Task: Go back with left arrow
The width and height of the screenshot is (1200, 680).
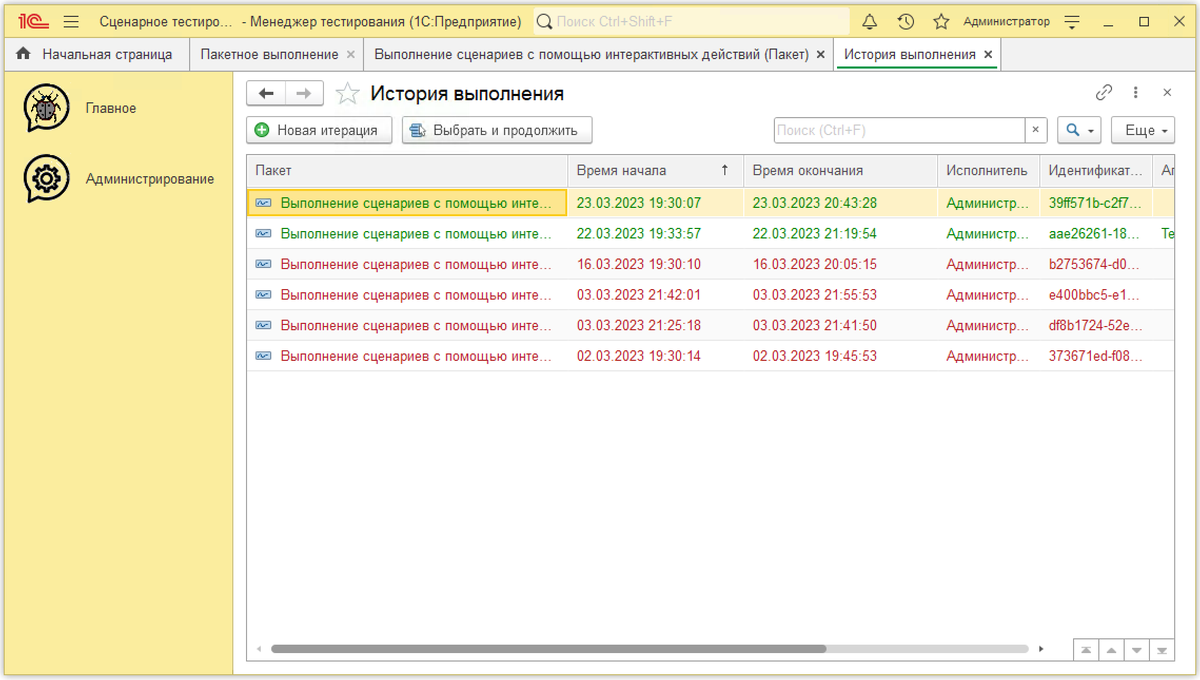Action: [x=266, y=94]
